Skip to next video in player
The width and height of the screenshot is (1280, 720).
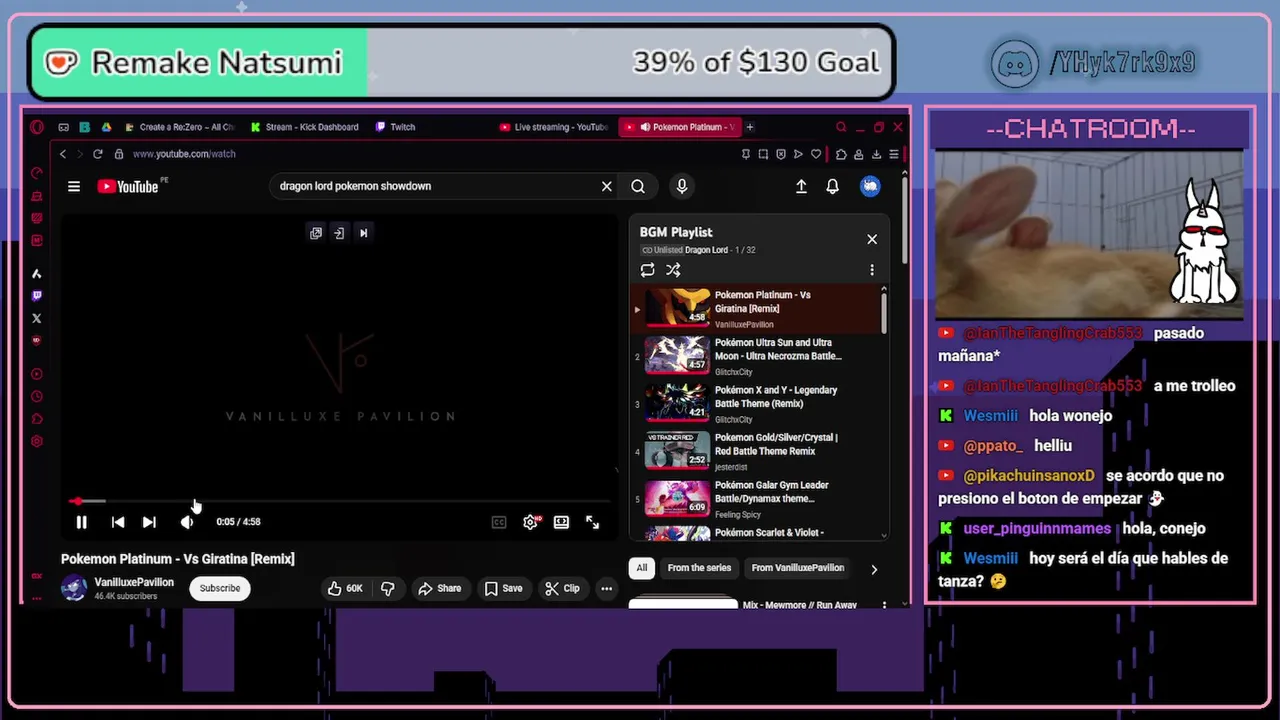[x=149, y=522]
